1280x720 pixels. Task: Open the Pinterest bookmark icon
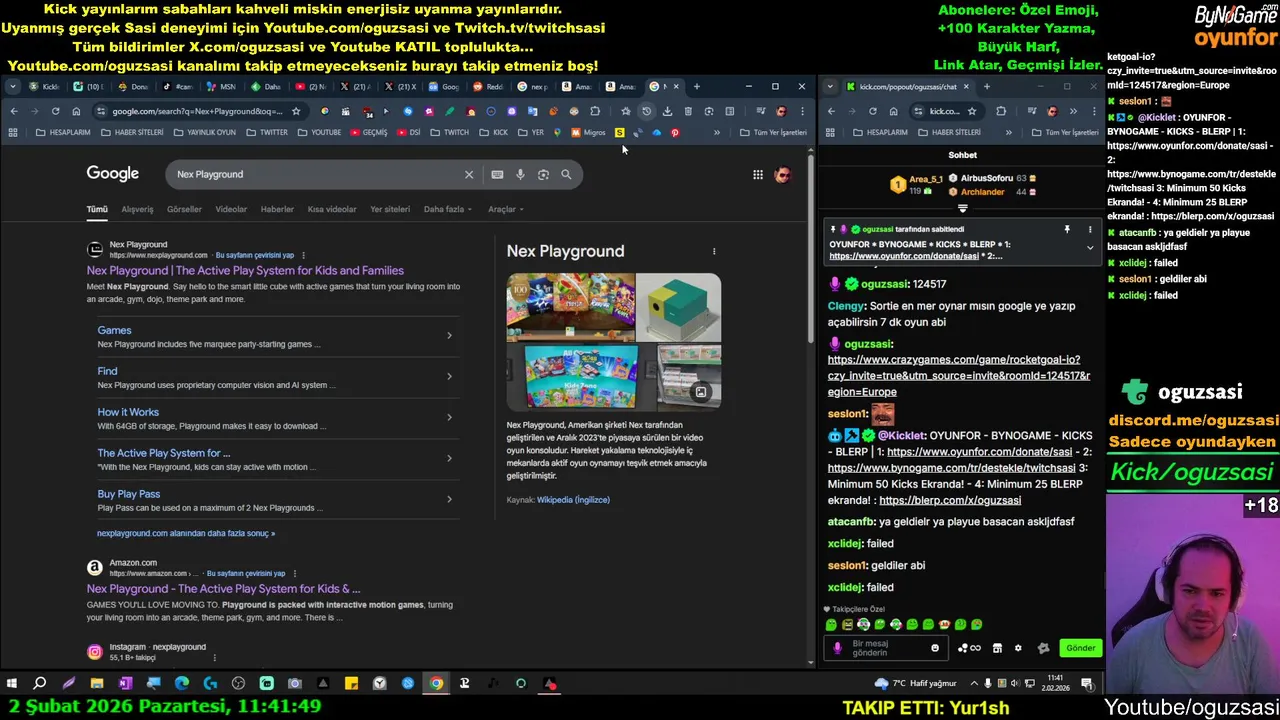(675, 132)
